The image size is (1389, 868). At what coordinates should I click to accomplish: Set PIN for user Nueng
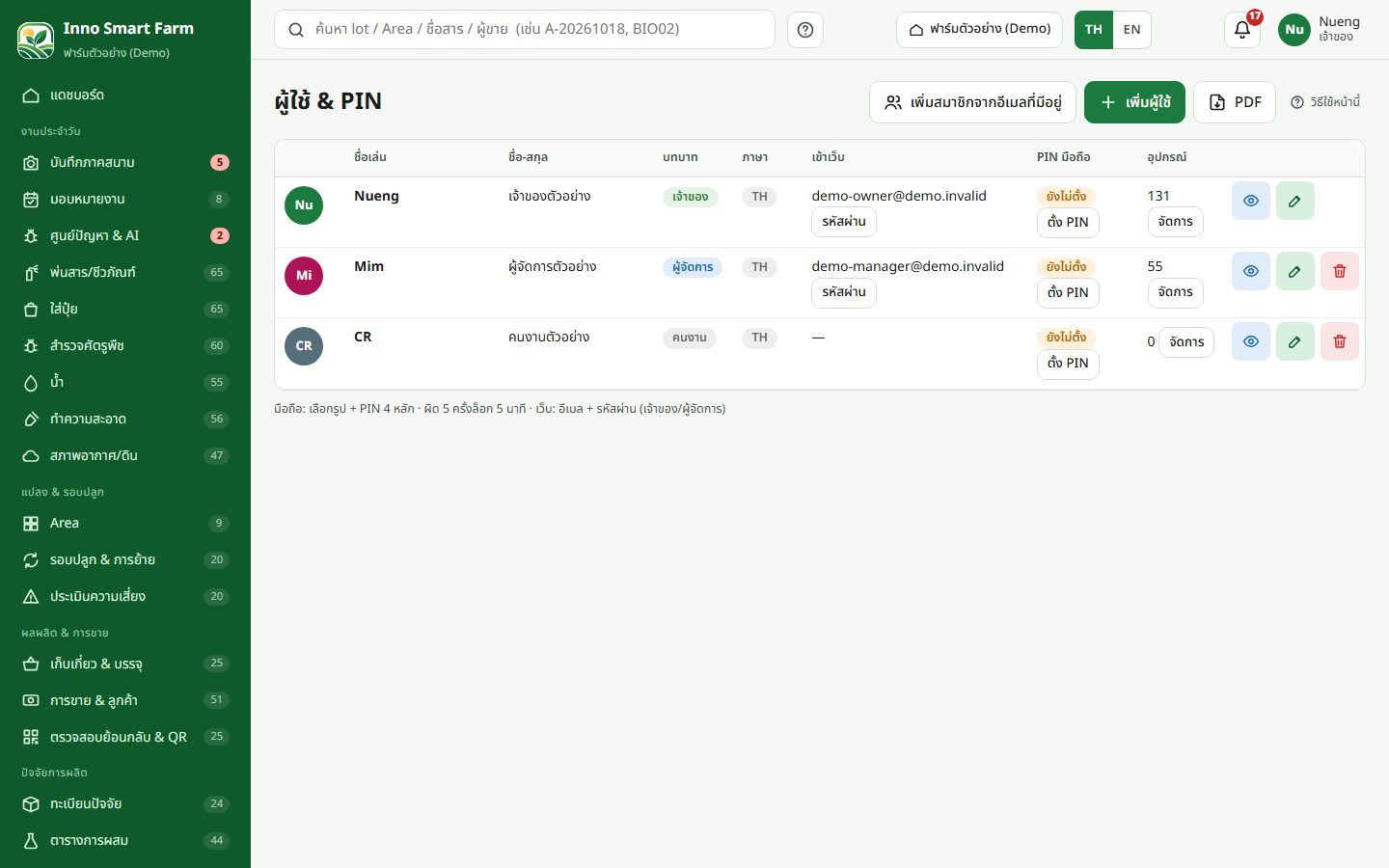[1068, 222]
